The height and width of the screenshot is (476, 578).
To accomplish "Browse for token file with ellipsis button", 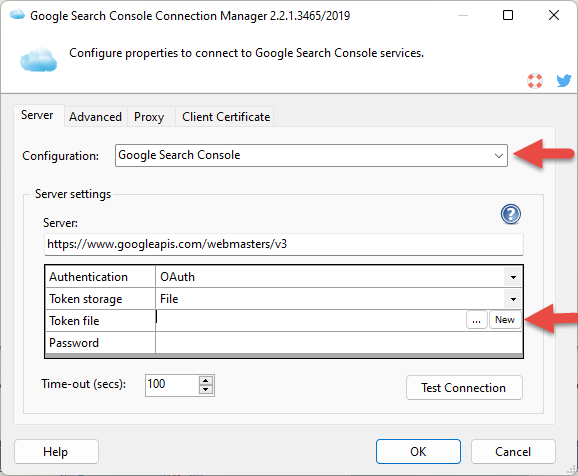I will (x=477, y=320).
